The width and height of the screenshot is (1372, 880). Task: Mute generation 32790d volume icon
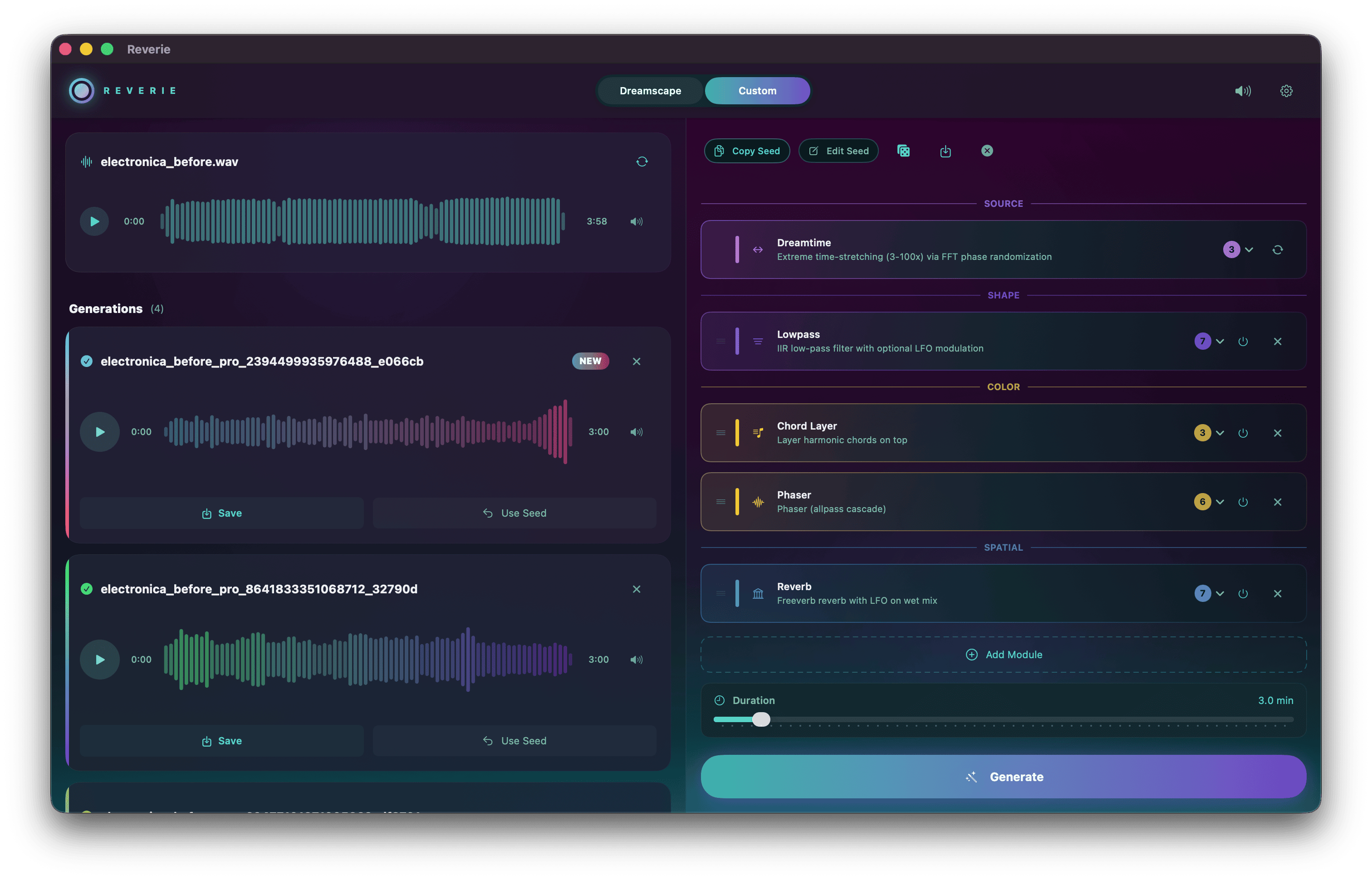[636, 660]
